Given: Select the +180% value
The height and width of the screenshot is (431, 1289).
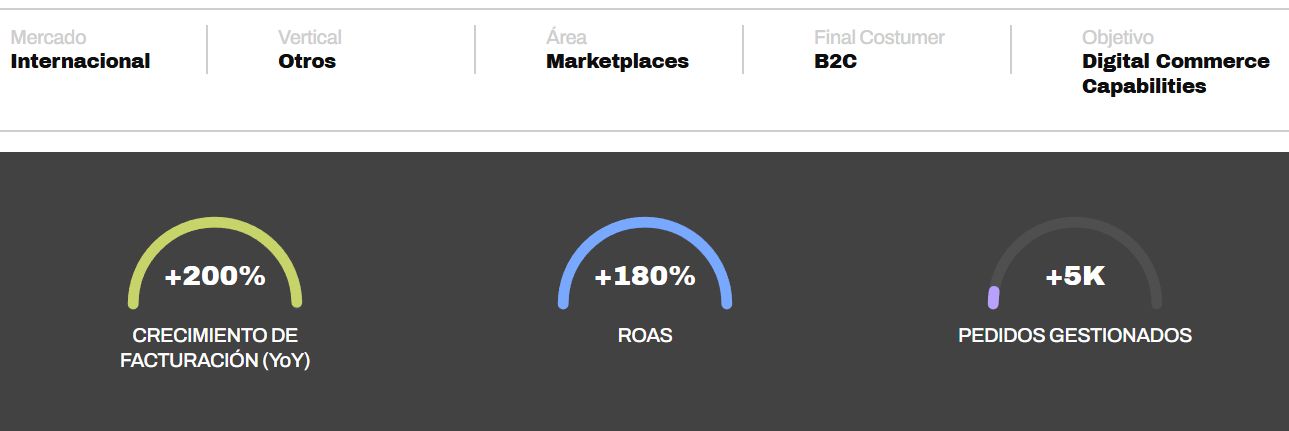Looking at the screenshot, I should (645, 276).
